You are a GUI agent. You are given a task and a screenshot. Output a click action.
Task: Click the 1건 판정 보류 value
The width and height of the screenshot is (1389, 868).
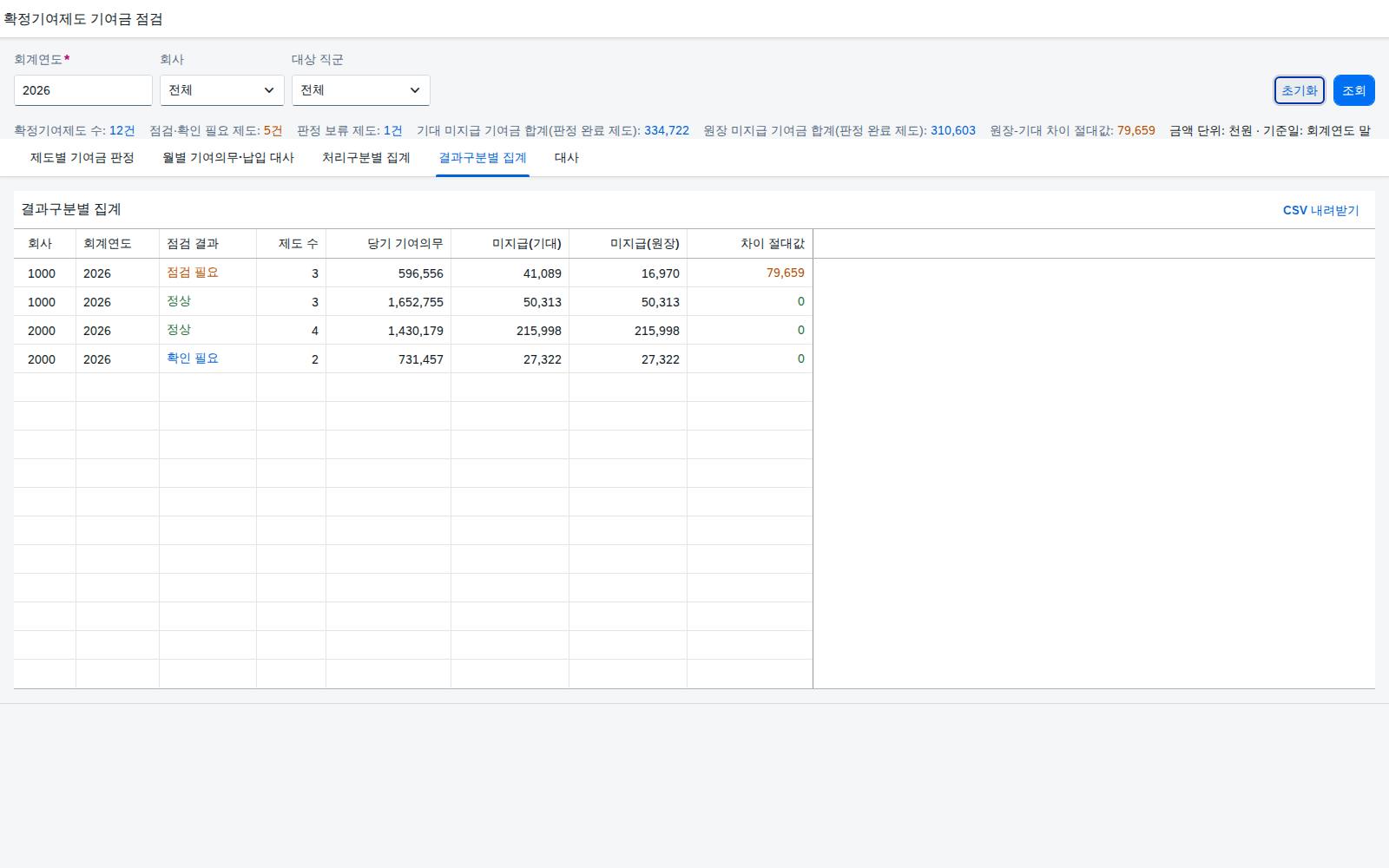[x=393, y=130]
